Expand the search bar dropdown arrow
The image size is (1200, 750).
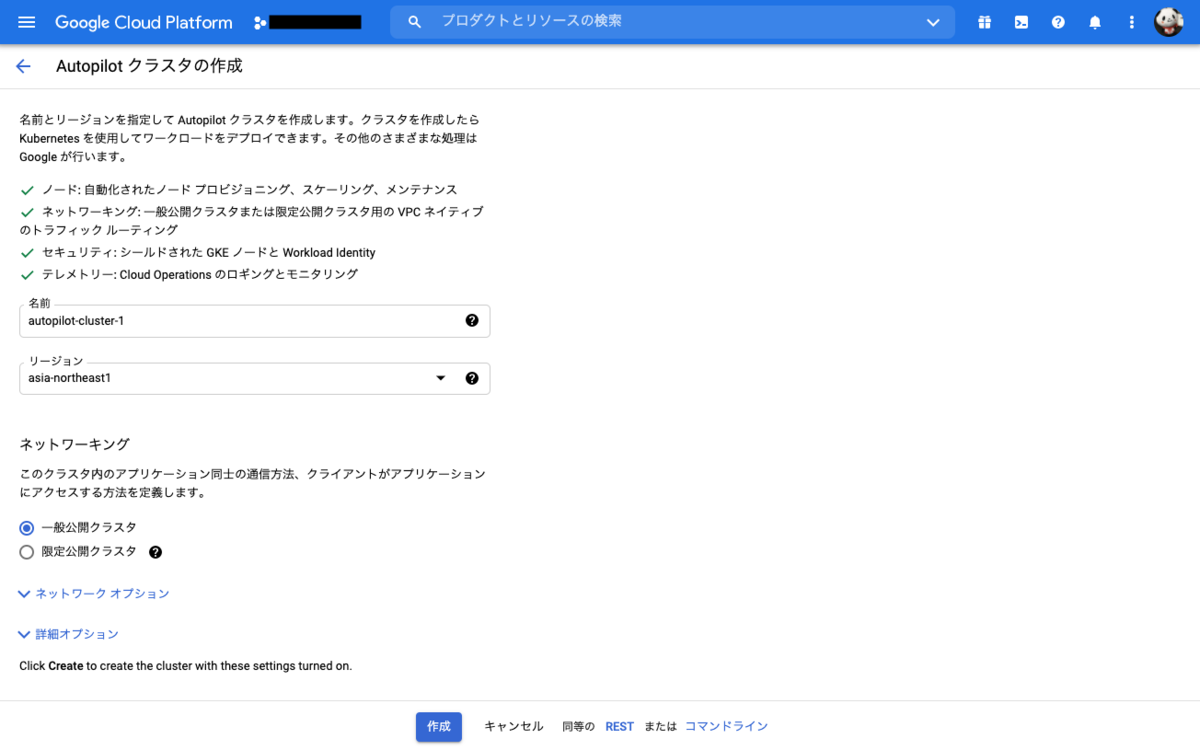(933, 22)
